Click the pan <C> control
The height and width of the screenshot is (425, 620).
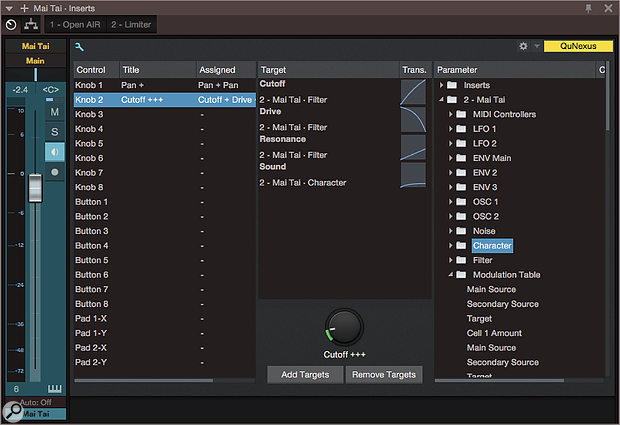click(51, 90)
